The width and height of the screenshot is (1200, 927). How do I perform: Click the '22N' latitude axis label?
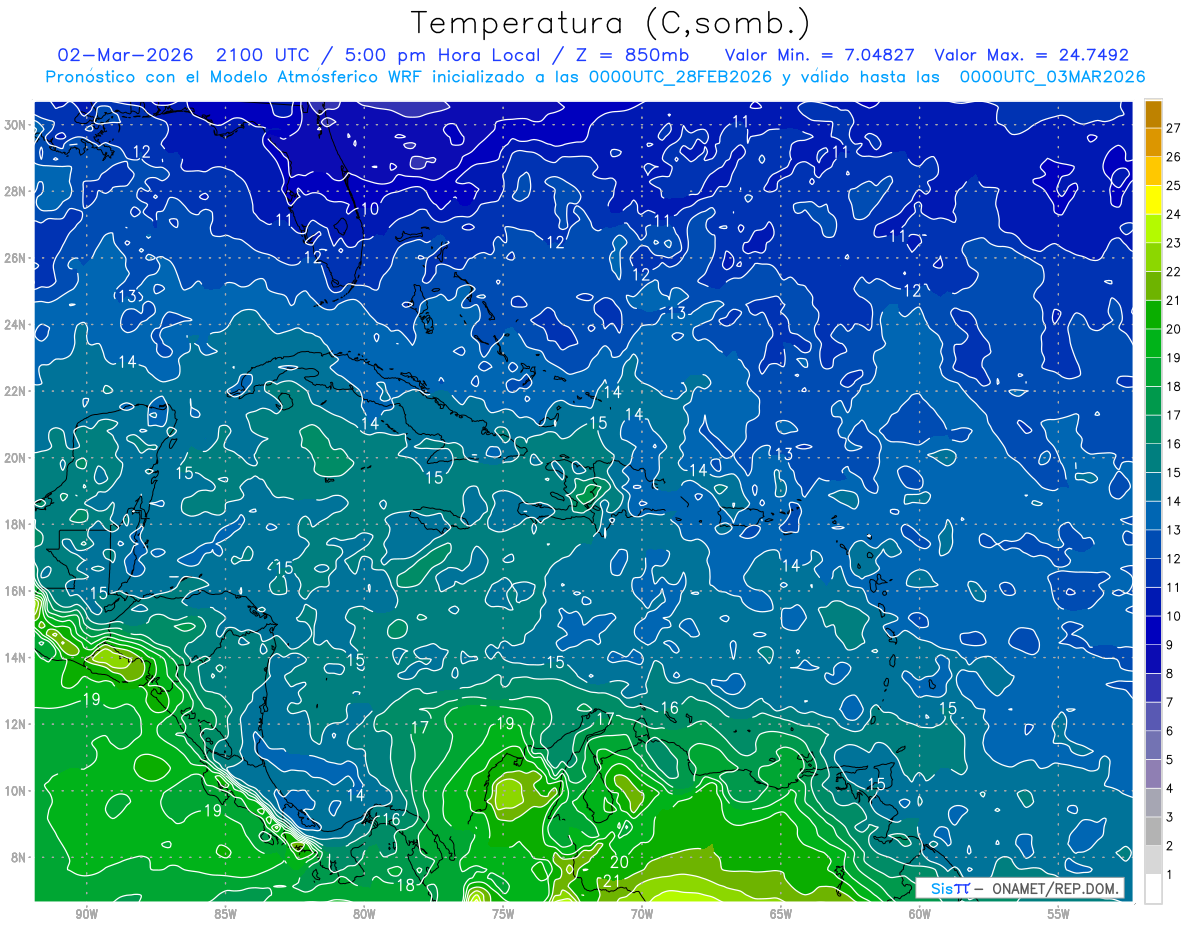tap(16, 391)
